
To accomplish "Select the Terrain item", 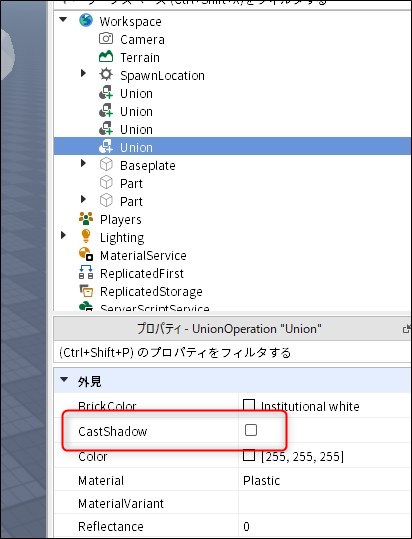I will (x=140, y=57).
